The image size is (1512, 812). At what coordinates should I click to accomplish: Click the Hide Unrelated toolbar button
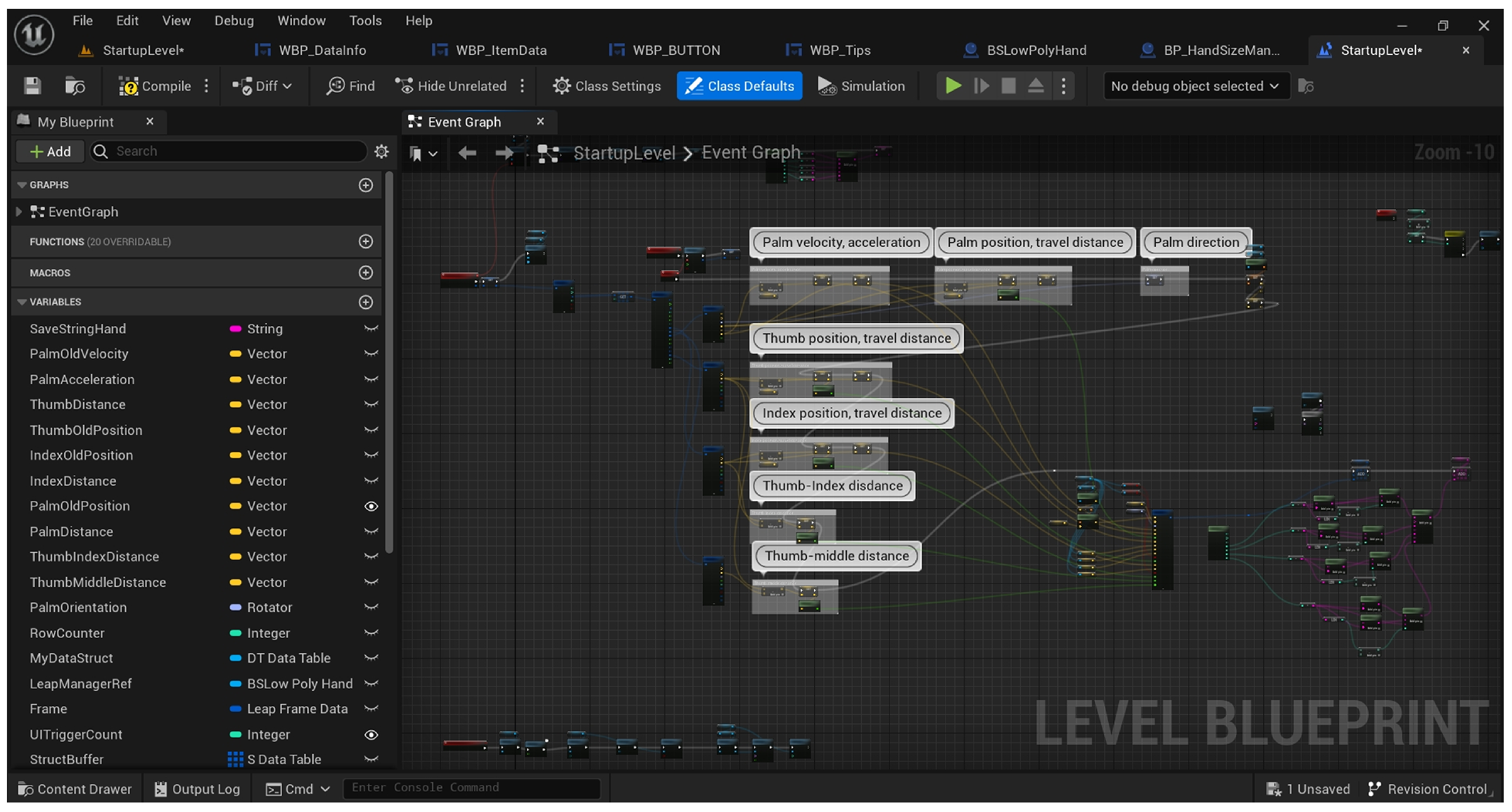451,86
